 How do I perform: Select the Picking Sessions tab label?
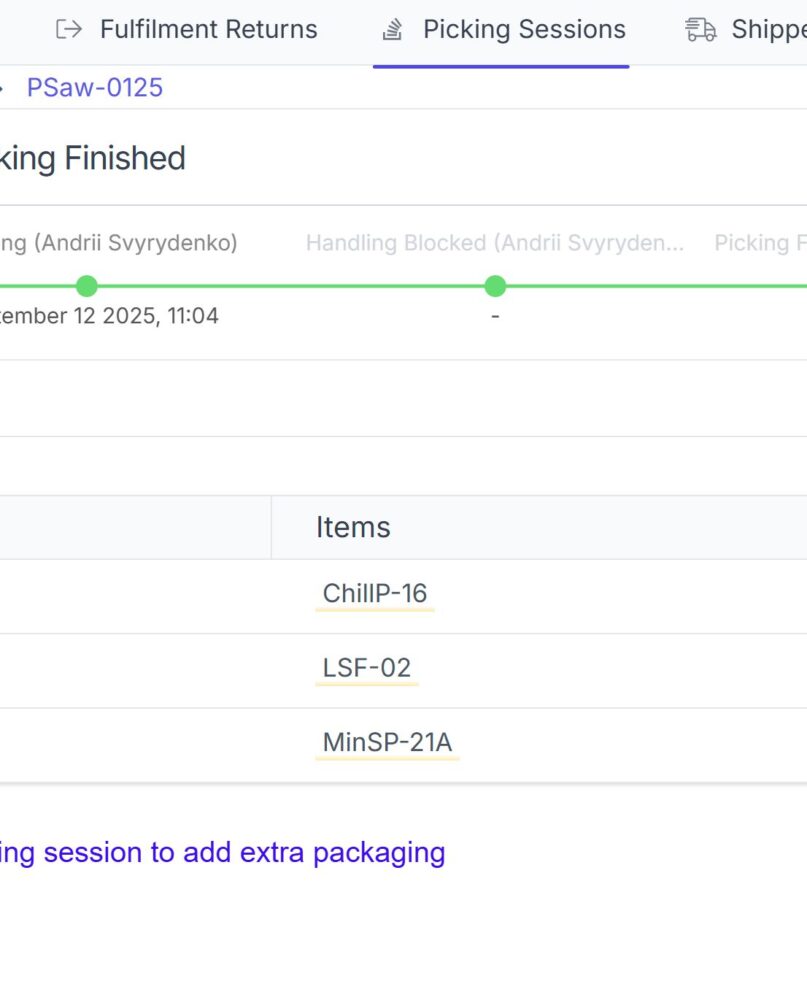click(524, 30)
